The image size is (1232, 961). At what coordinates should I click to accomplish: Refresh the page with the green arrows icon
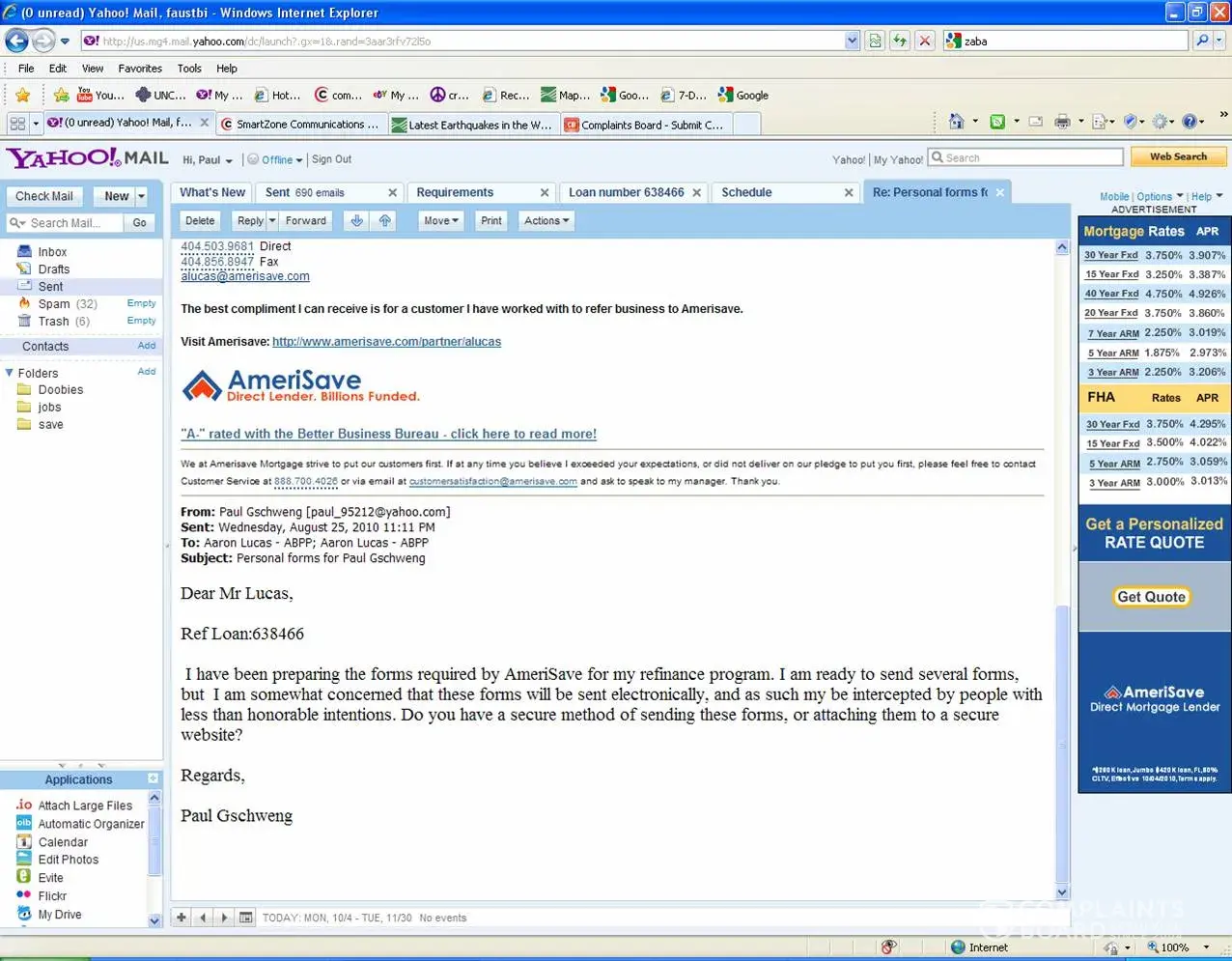900,41
